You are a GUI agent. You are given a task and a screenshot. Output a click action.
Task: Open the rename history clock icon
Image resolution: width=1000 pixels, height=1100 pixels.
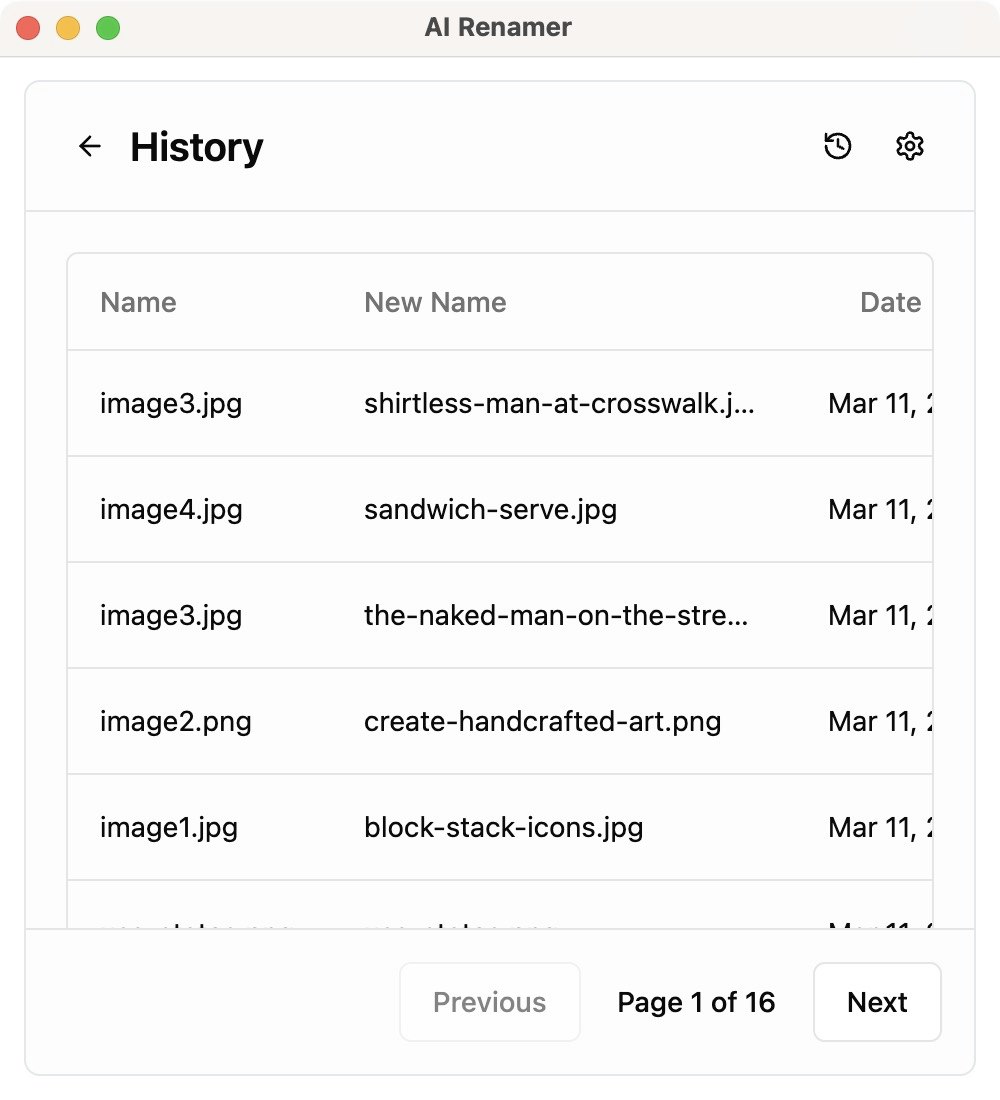tap(838, 146)
